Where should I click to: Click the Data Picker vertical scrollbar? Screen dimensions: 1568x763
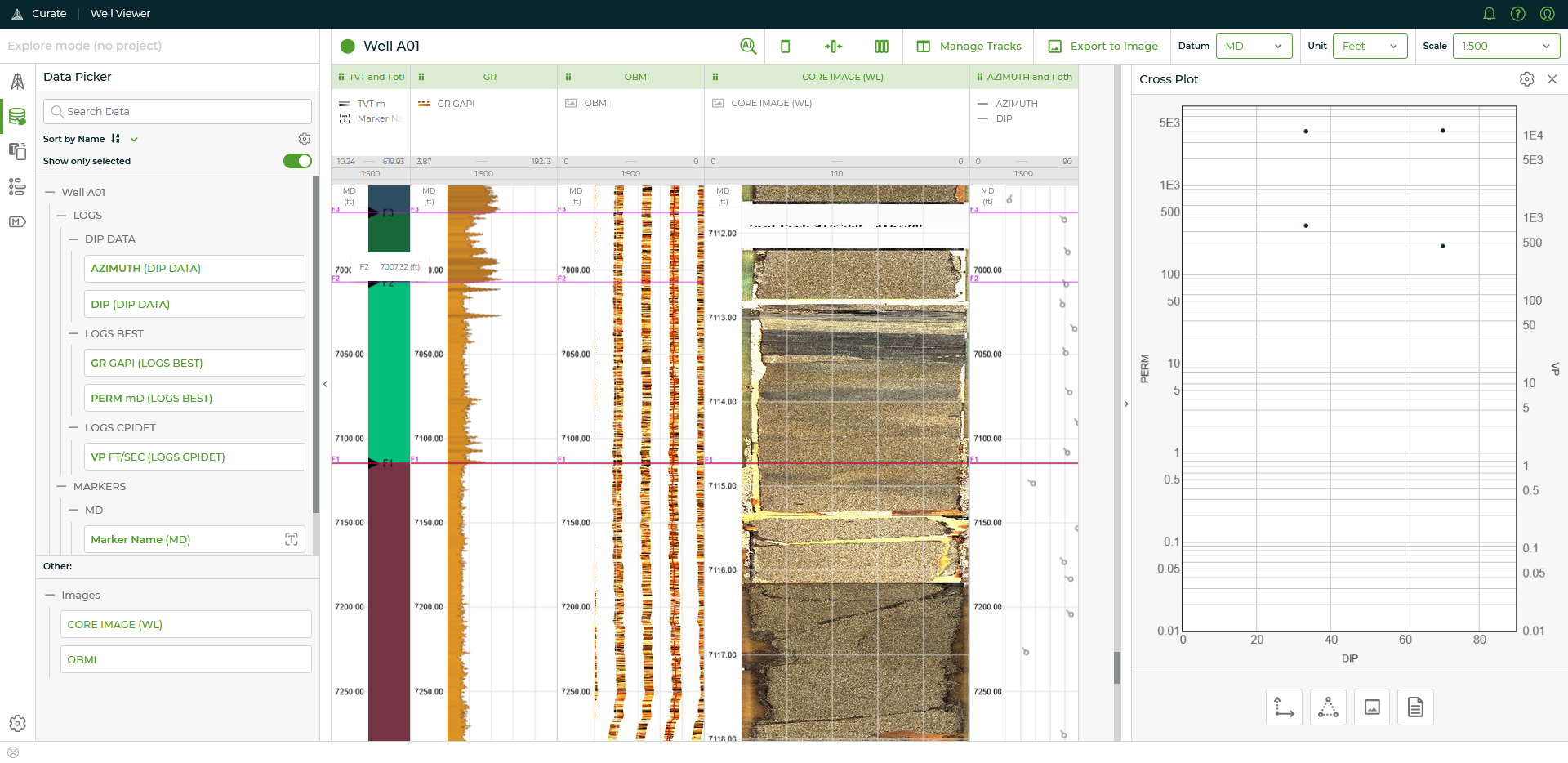[x=316, y=344]
